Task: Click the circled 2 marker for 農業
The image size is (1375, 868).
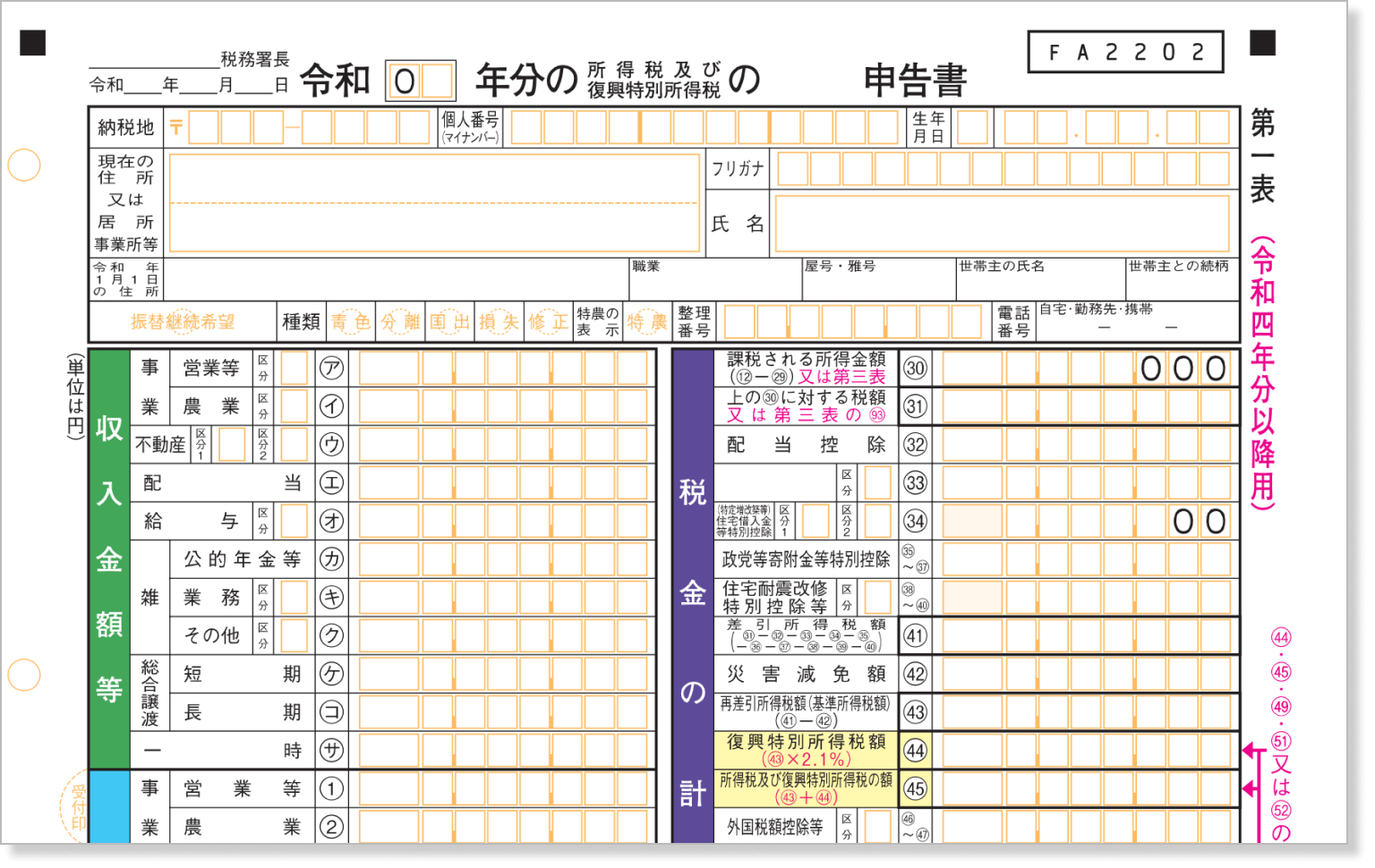Action: coord(332,827)
